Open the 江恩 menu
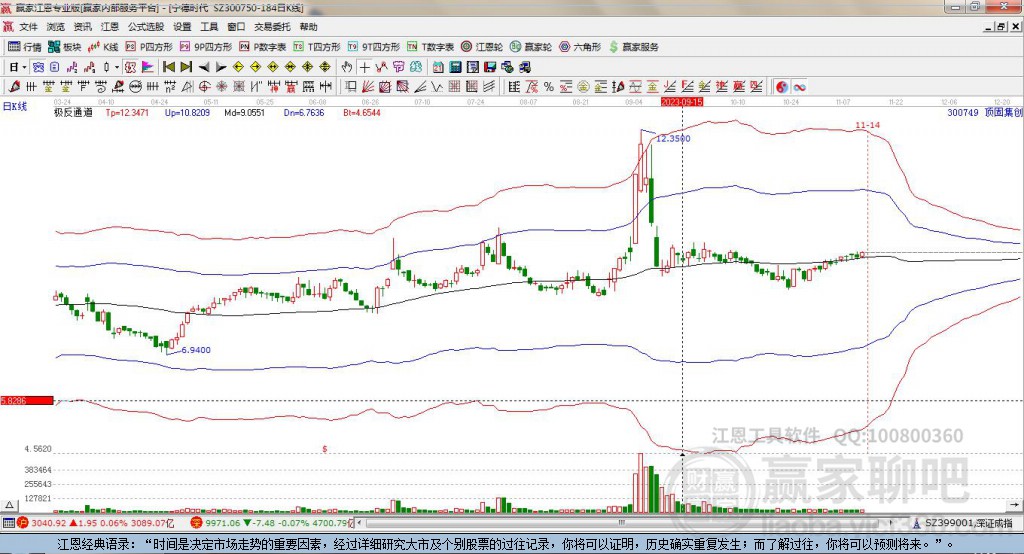The height and width of the screenshot is (554, 1024). (x=110, y=27)
